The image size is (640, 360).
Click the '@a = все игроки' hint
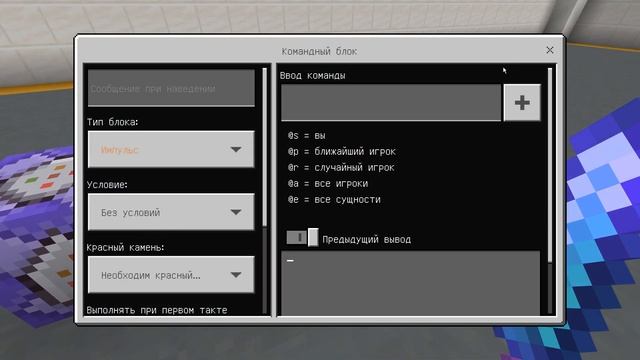point(328,184)
